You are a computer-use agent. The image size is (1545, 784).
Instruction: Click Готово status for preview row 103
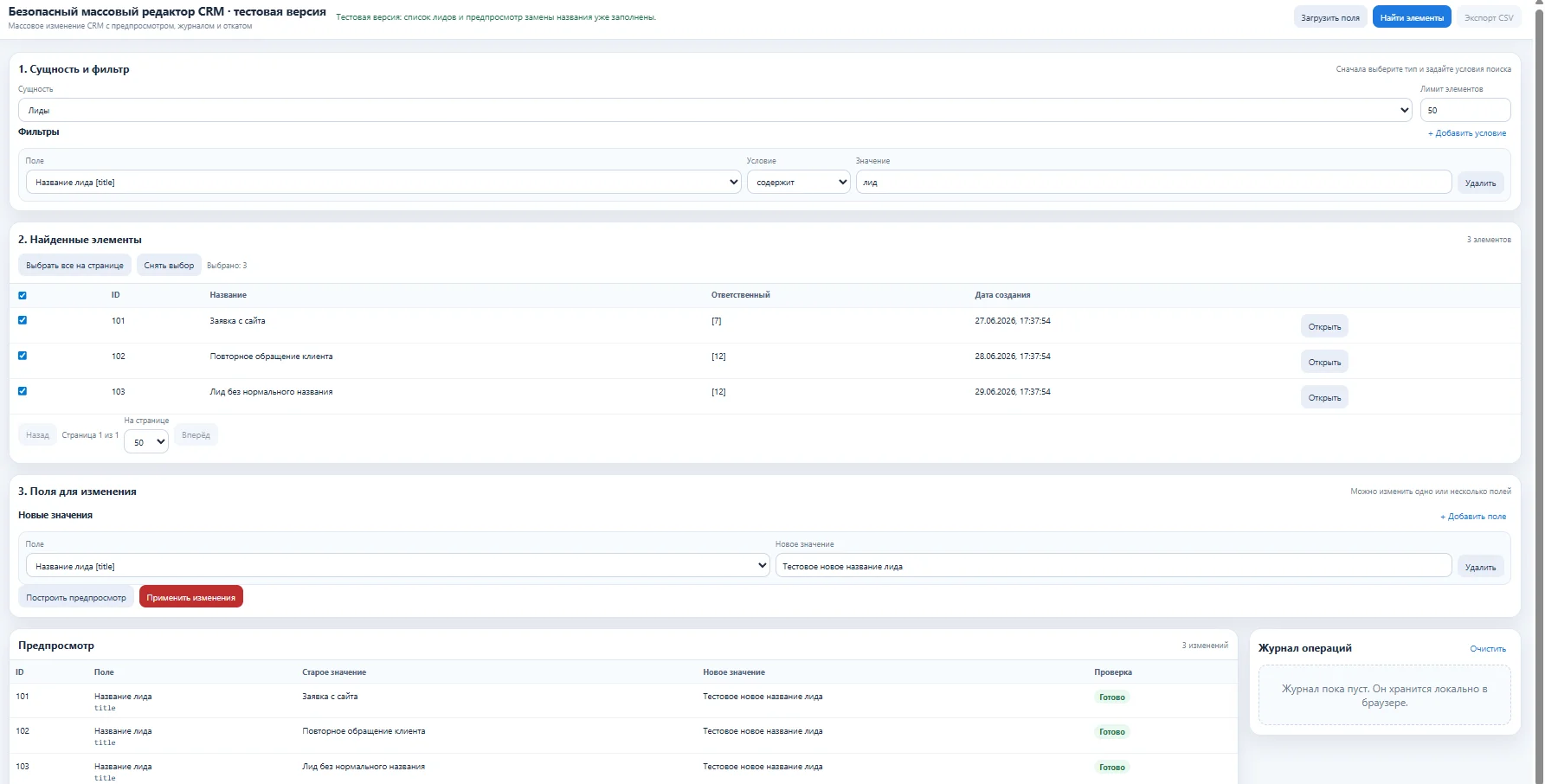point(1112,767)
